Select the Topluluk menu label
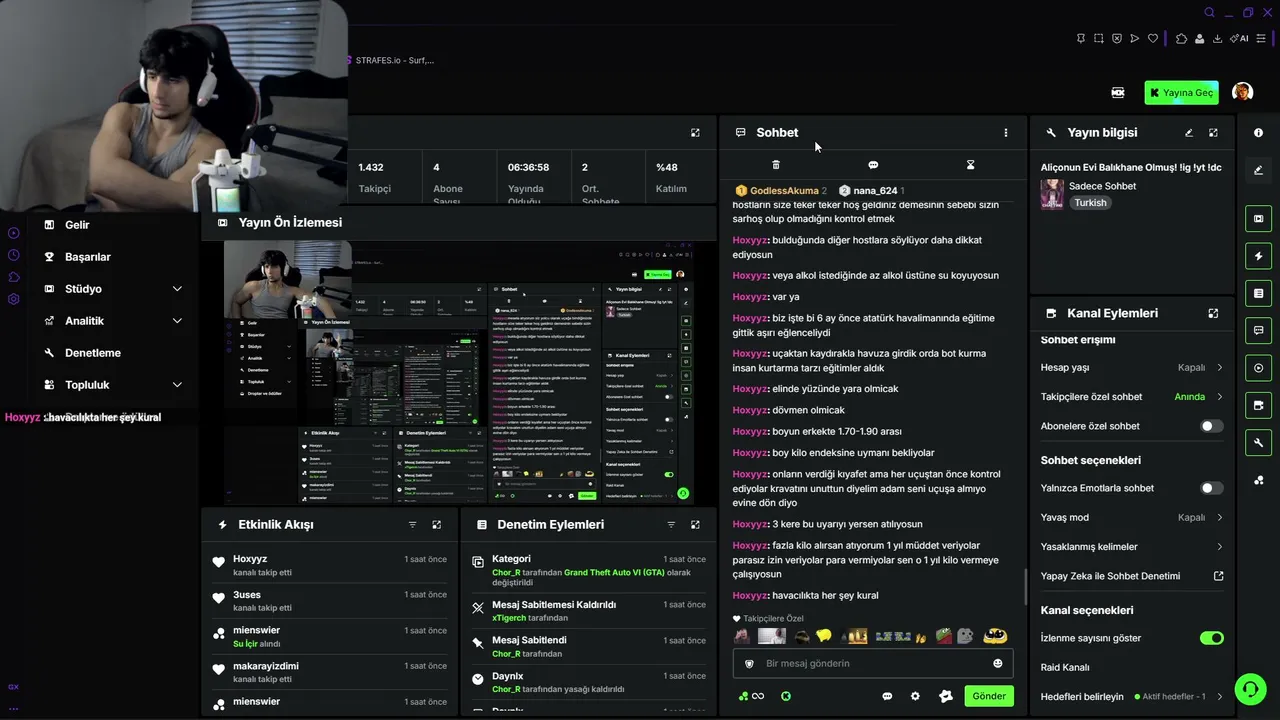 pos(87,385)
